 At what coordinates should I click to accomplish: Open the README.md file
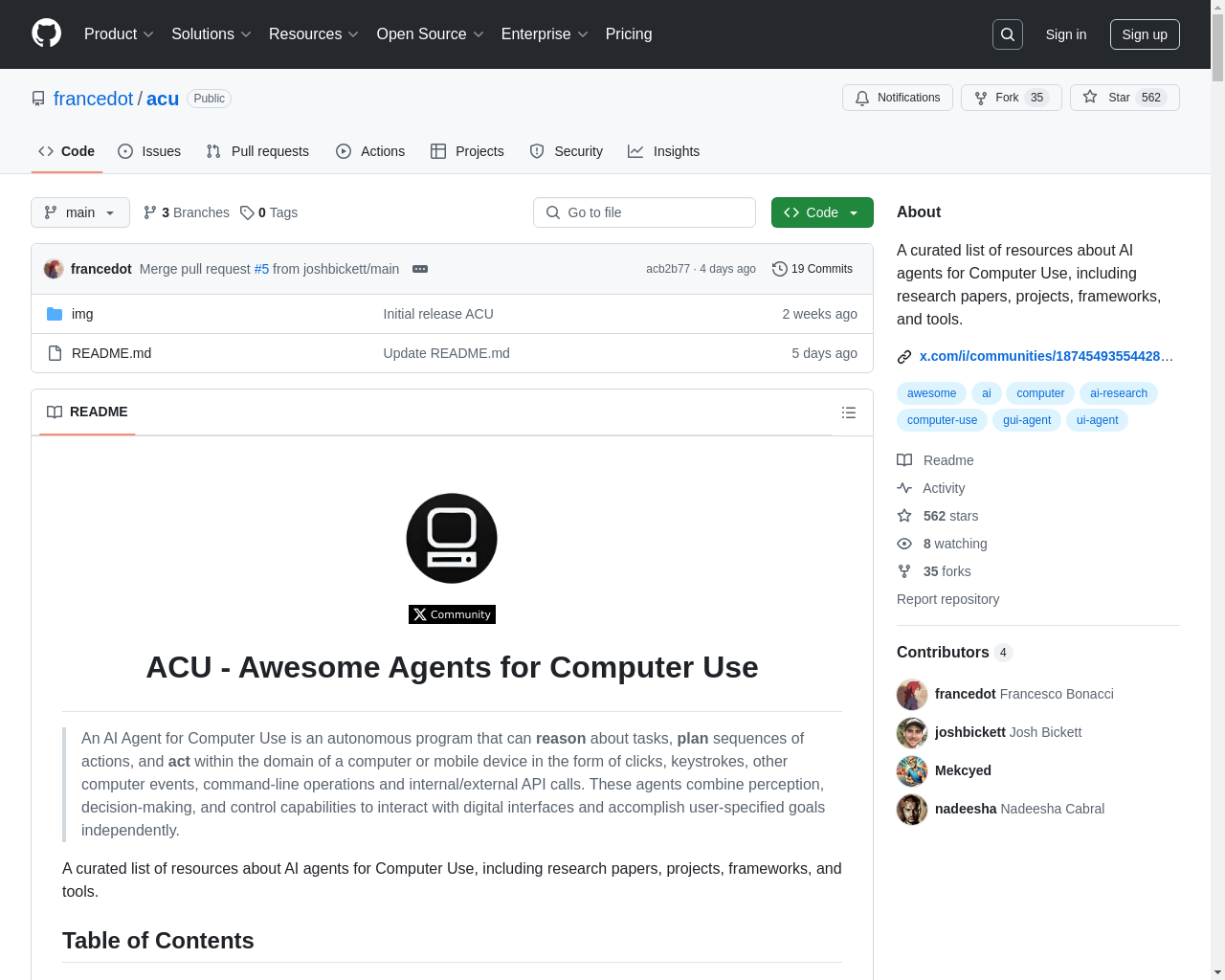[x=111, y=353]
